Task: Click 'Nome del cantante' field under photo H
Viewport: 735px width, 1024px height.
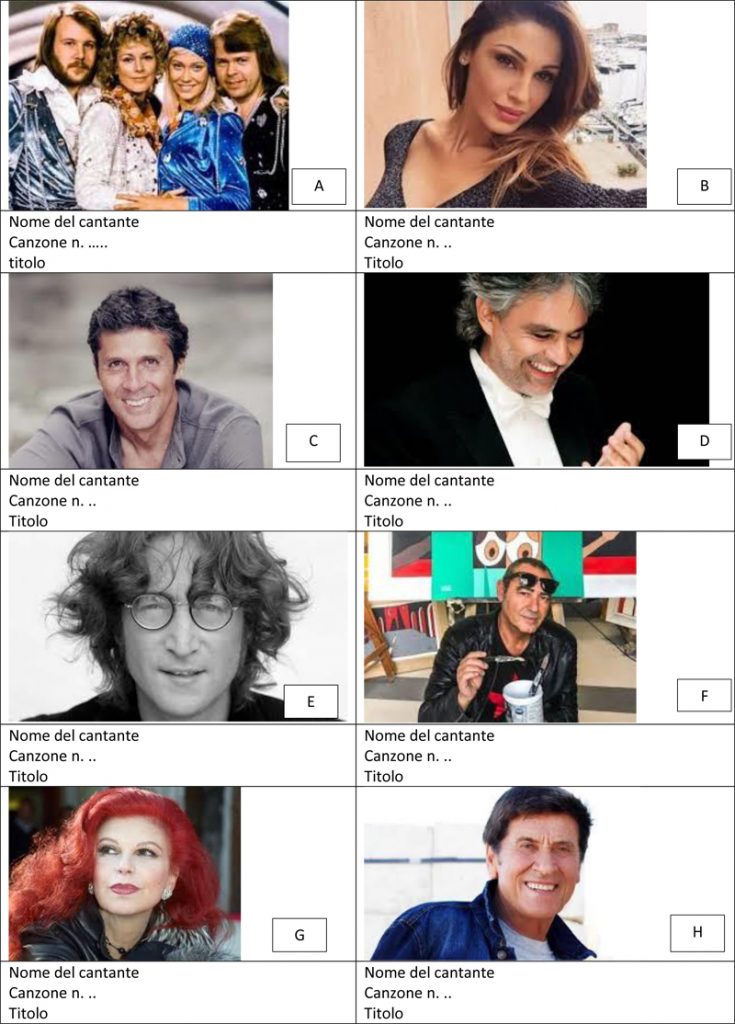Action: [429, 973]
